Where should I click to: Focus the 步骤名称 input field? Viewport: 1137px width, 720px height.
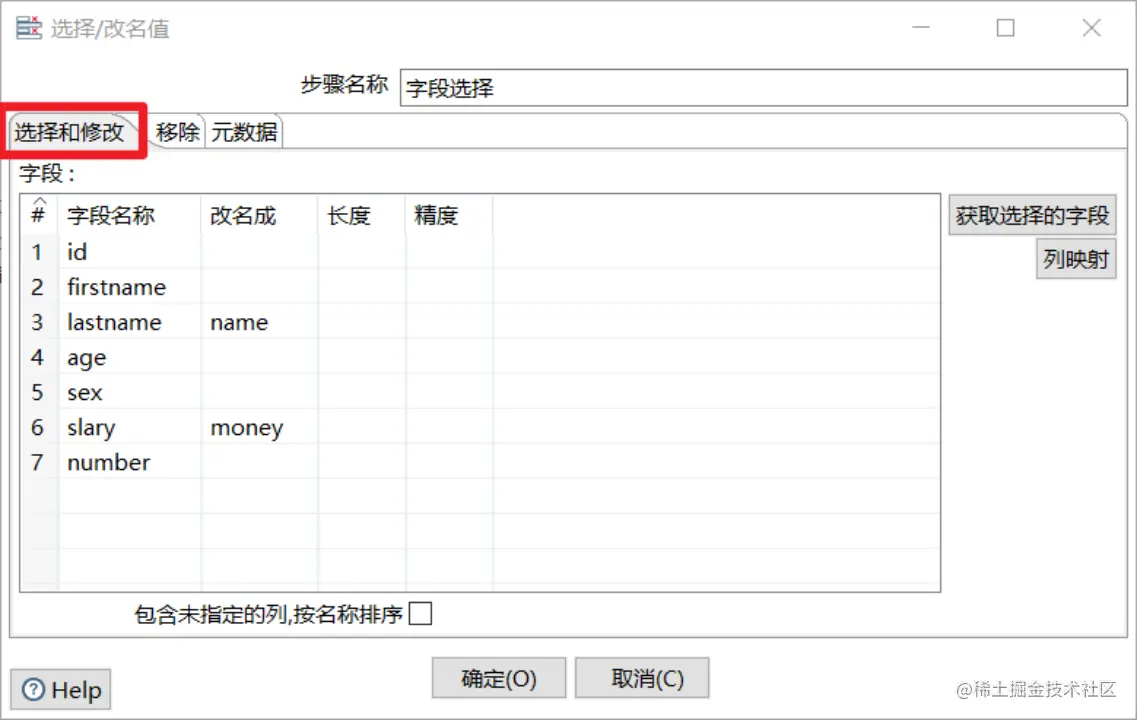pos(764,88)
